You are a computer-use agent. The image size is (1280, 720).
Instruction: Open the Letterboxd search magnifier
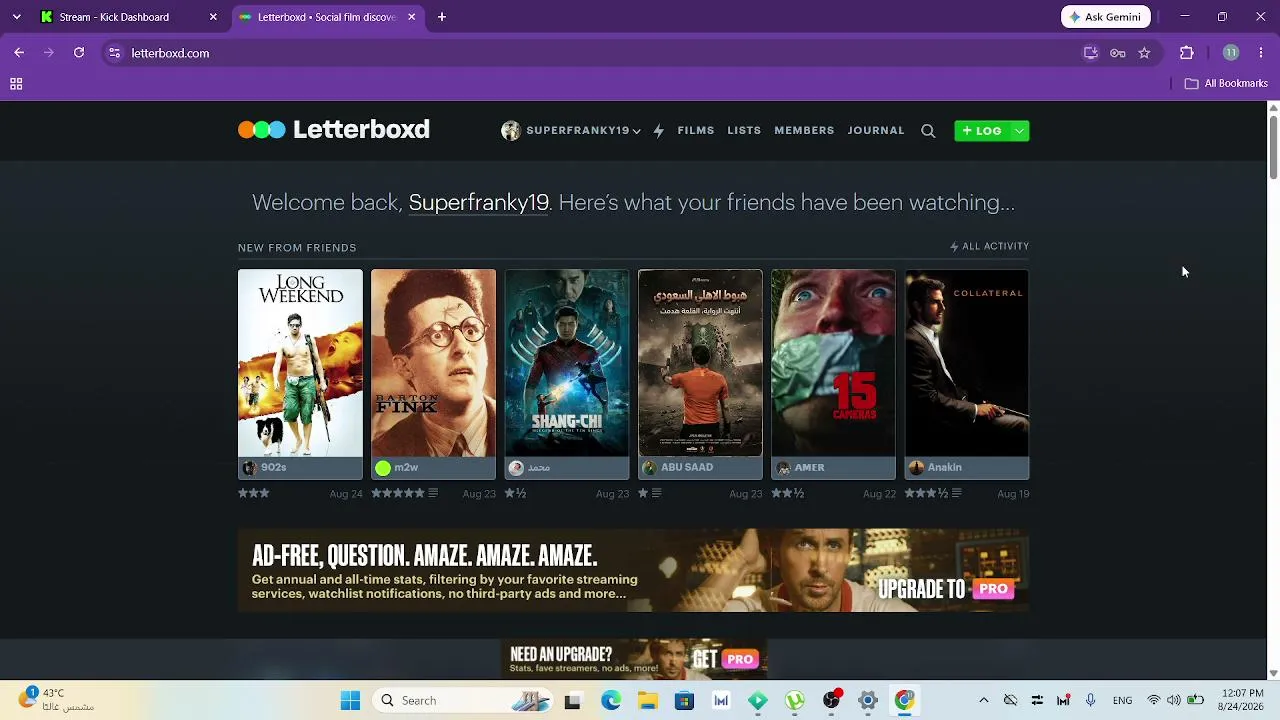point(928,131)
